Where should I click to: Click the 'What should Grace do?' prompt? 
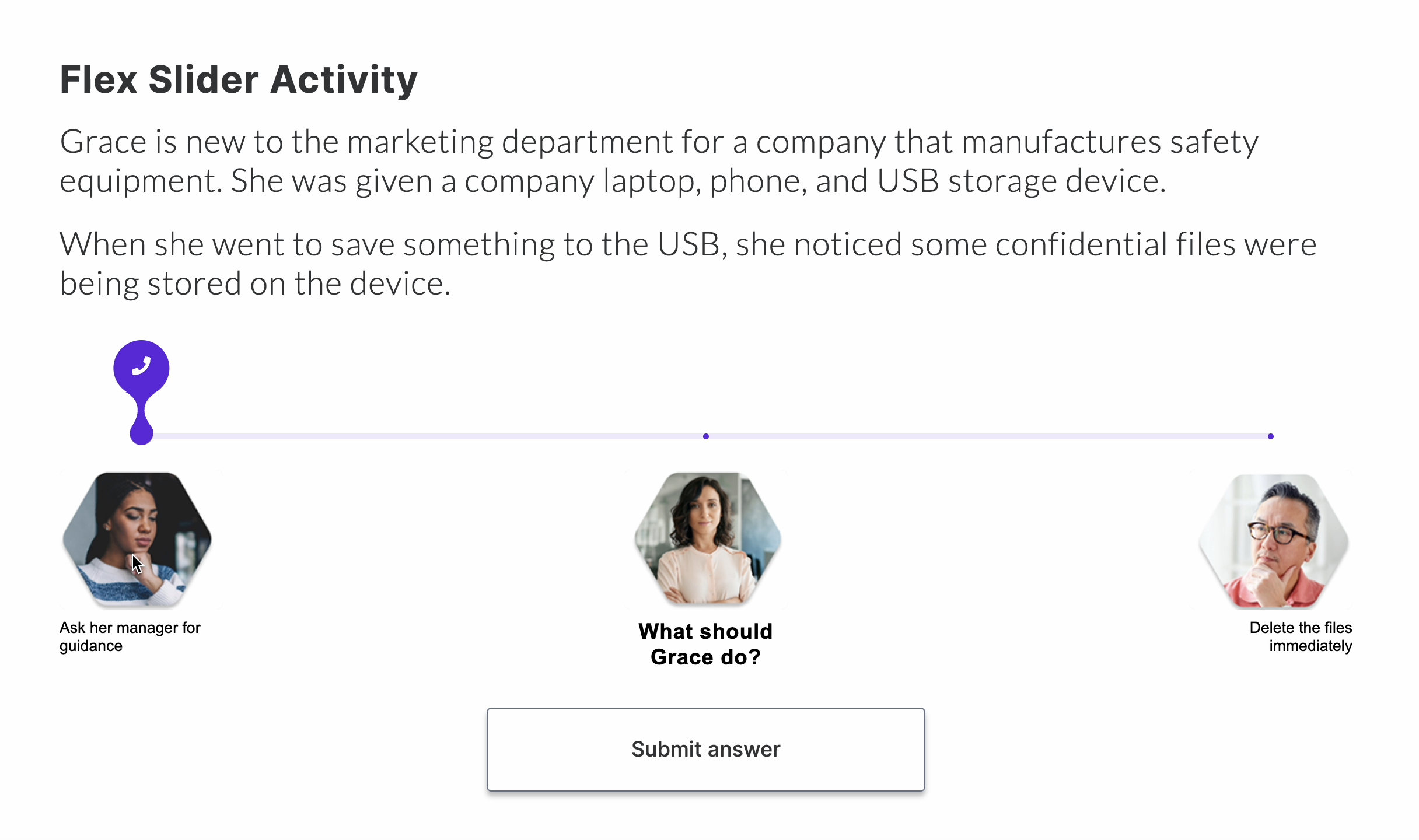[706, 644]
